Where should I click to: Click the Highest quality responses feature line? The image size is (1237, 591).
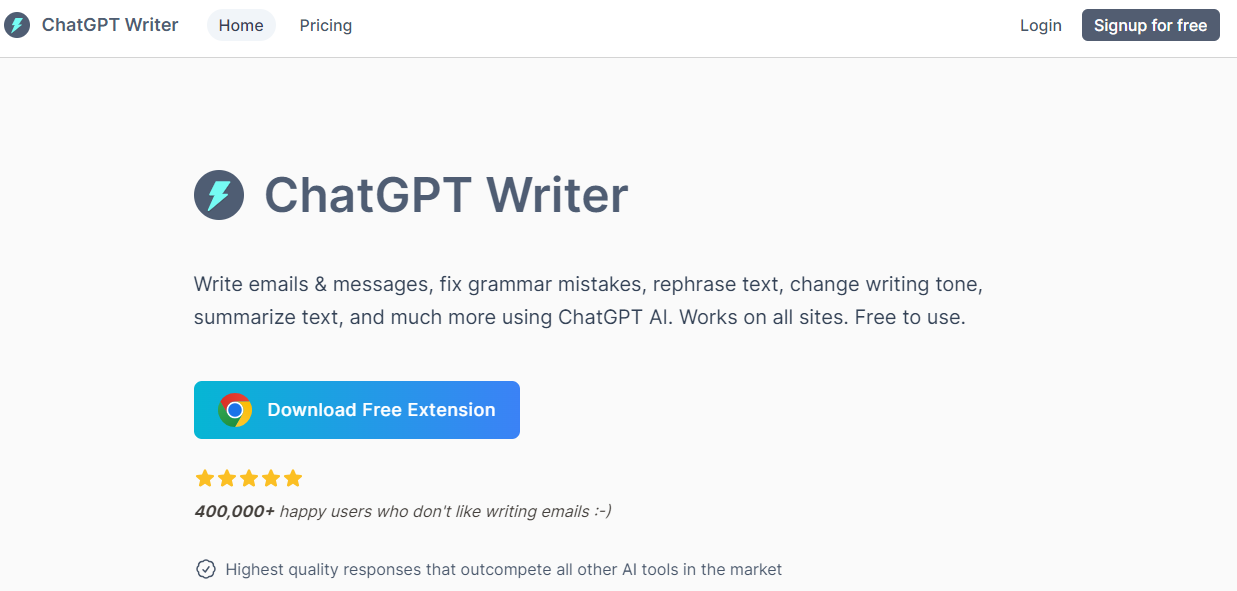click(504, 569)
